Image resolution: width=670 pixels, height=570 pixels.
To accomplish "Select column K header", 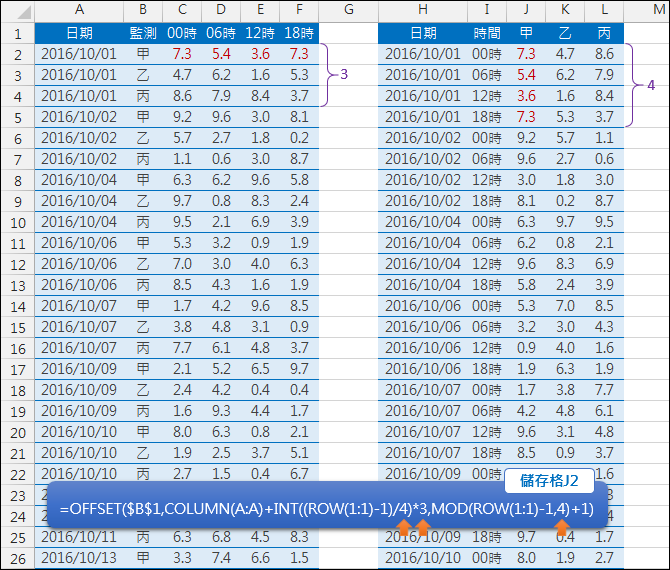I will pos(565,11).
